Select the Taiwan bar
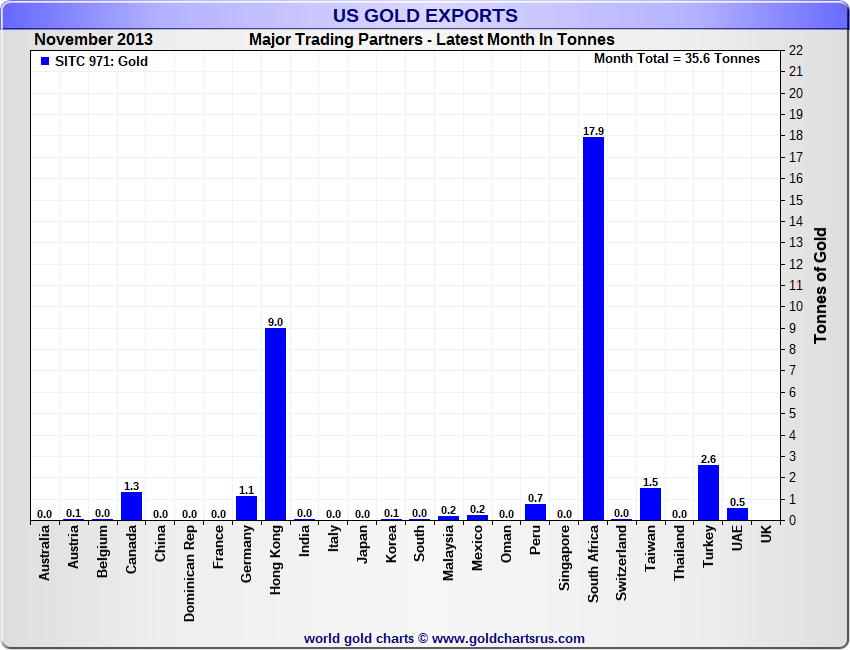 point(651,505)
